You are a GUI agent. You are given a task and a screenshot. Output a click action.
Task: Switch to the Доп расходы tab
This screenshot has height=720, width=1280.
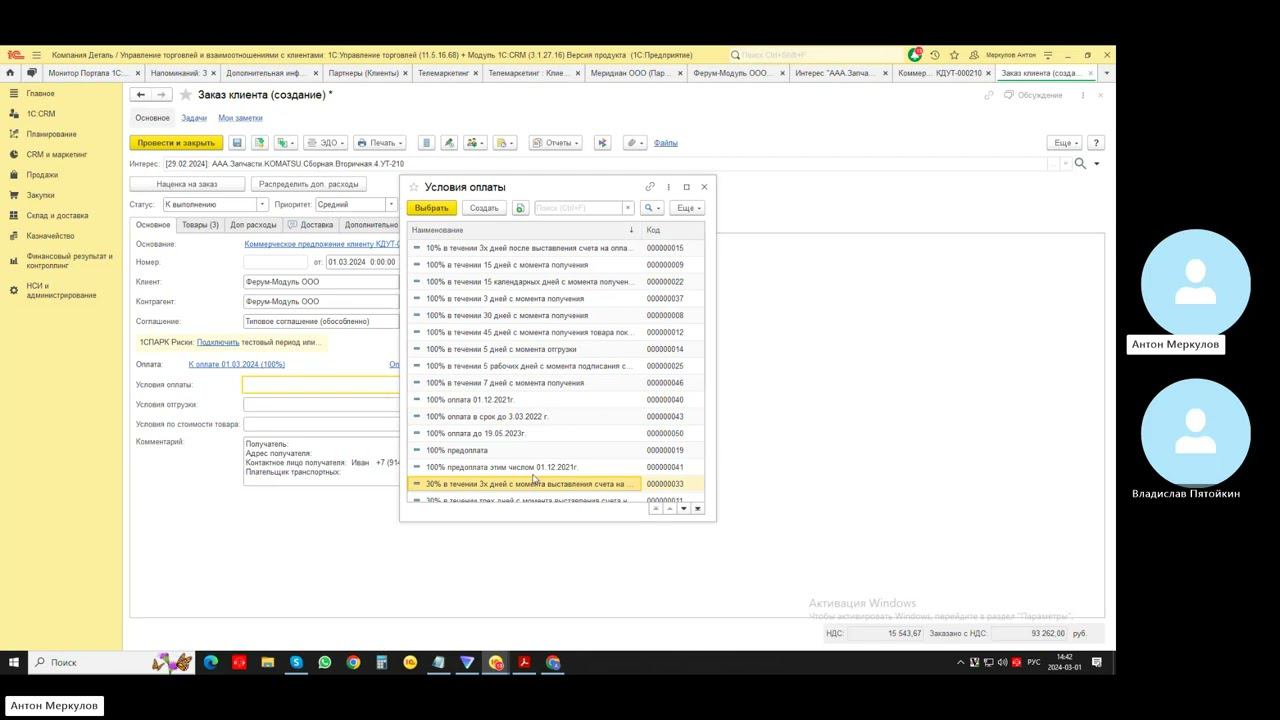[x=253, y=225]
